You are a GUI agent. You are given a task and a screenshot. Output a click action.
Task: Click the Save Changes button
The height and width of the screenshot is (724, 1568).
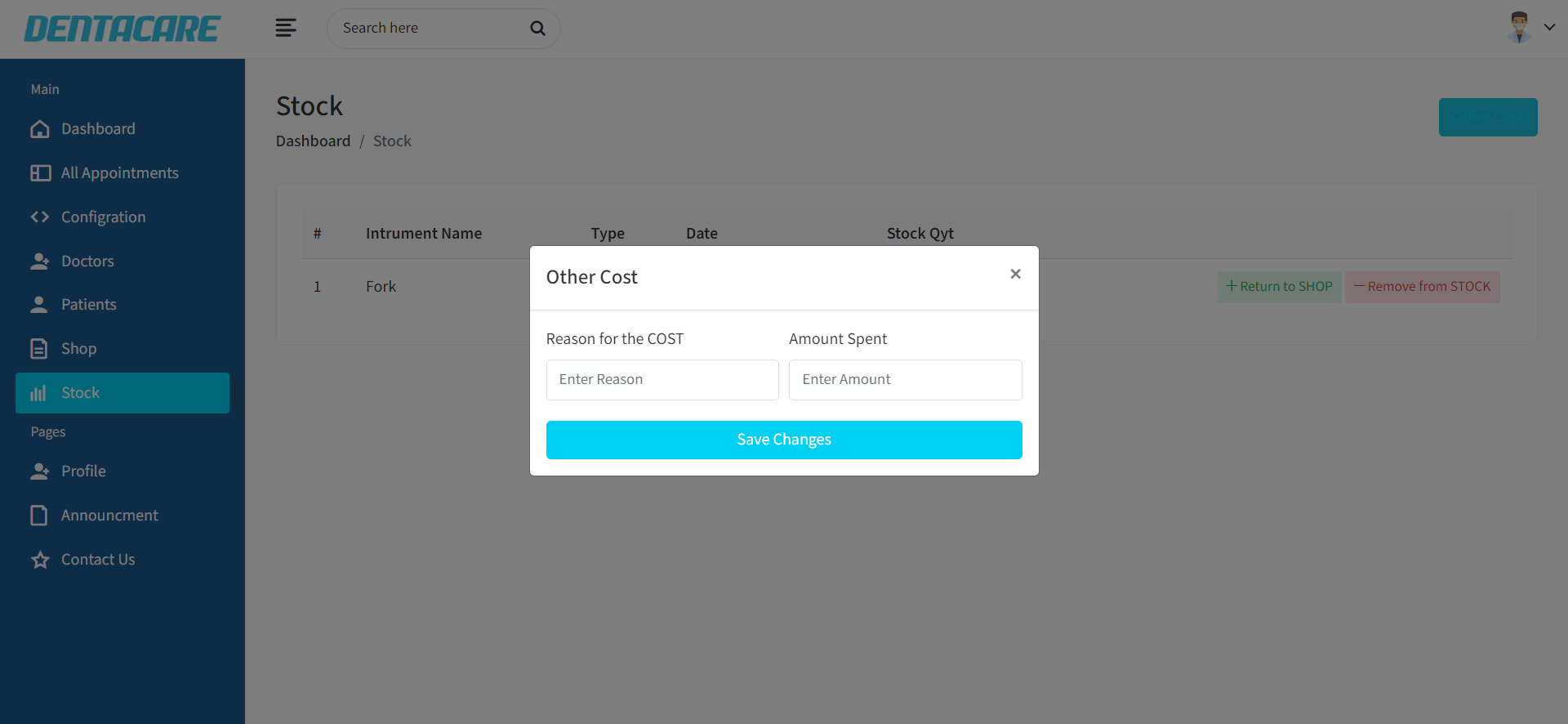click(783, 440)
